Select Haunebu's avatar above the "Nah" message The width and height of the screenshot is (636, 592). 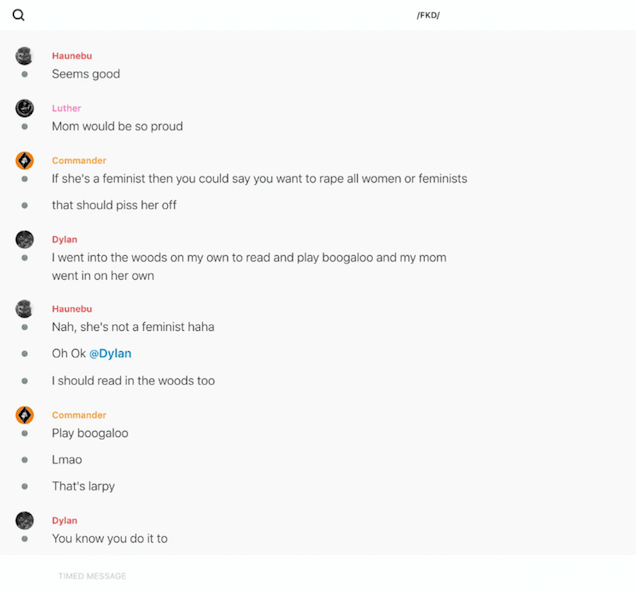tap(25, 309)
